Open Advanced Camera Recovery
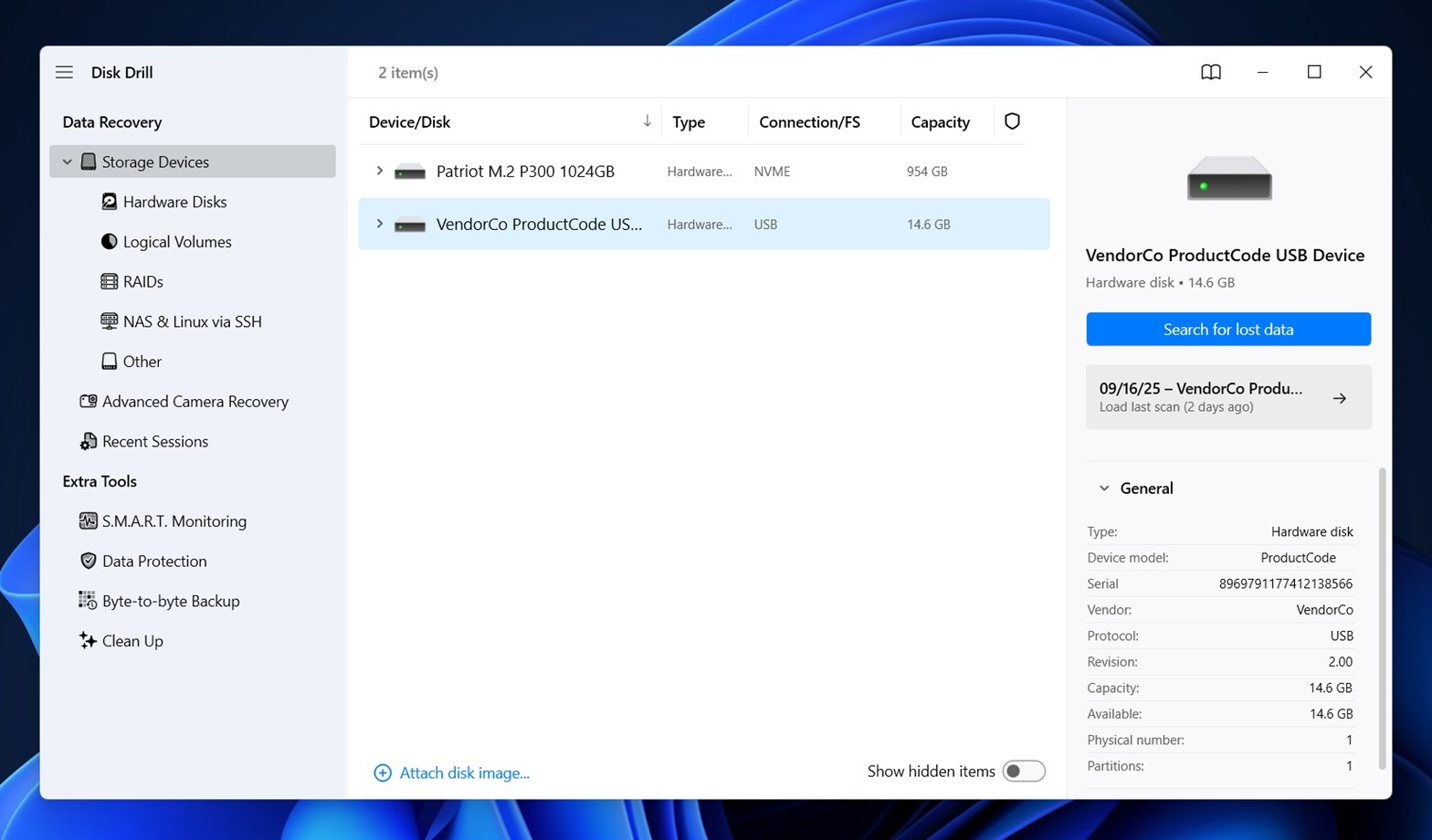 (x=195, y=402)
